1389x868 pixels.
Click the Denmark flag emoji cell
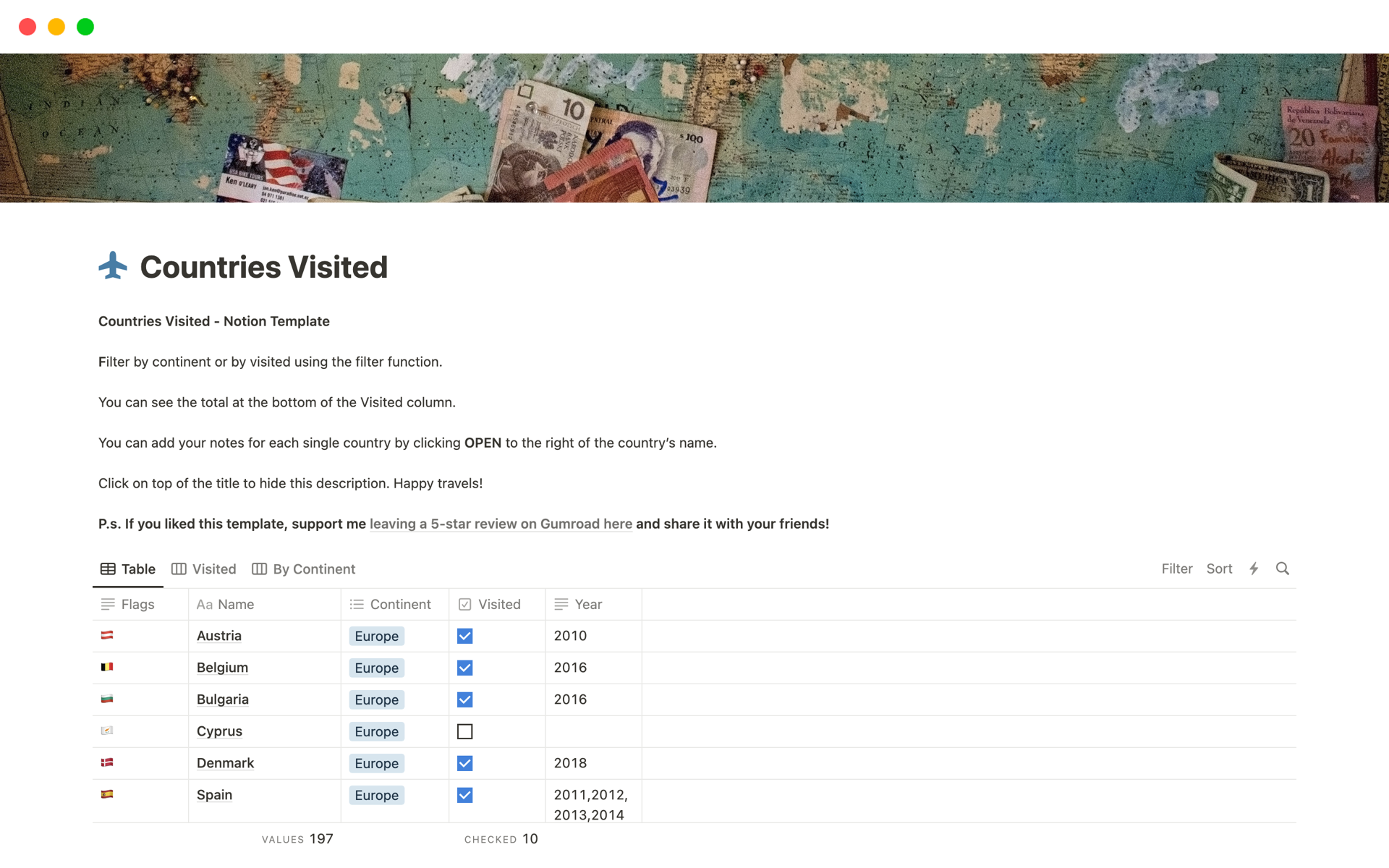[x=107, y=762]
